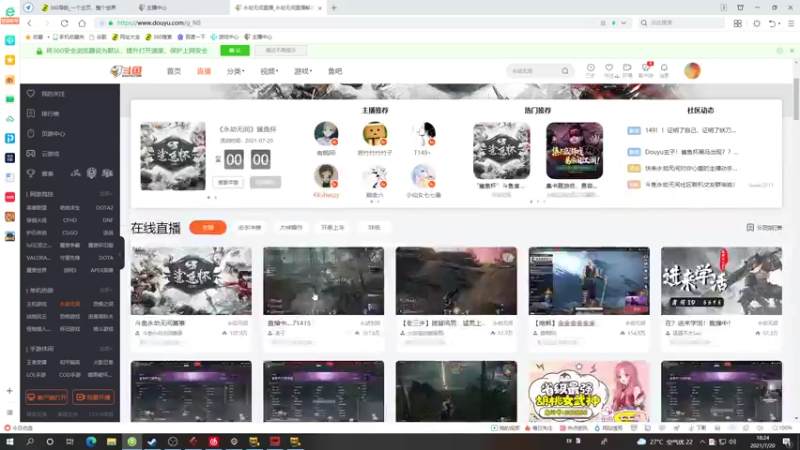Open the browser hamburger menu icon
Image resolution: width=800 pixels, height=450 pixels.
pyautogui.click(x=791, y=23)
